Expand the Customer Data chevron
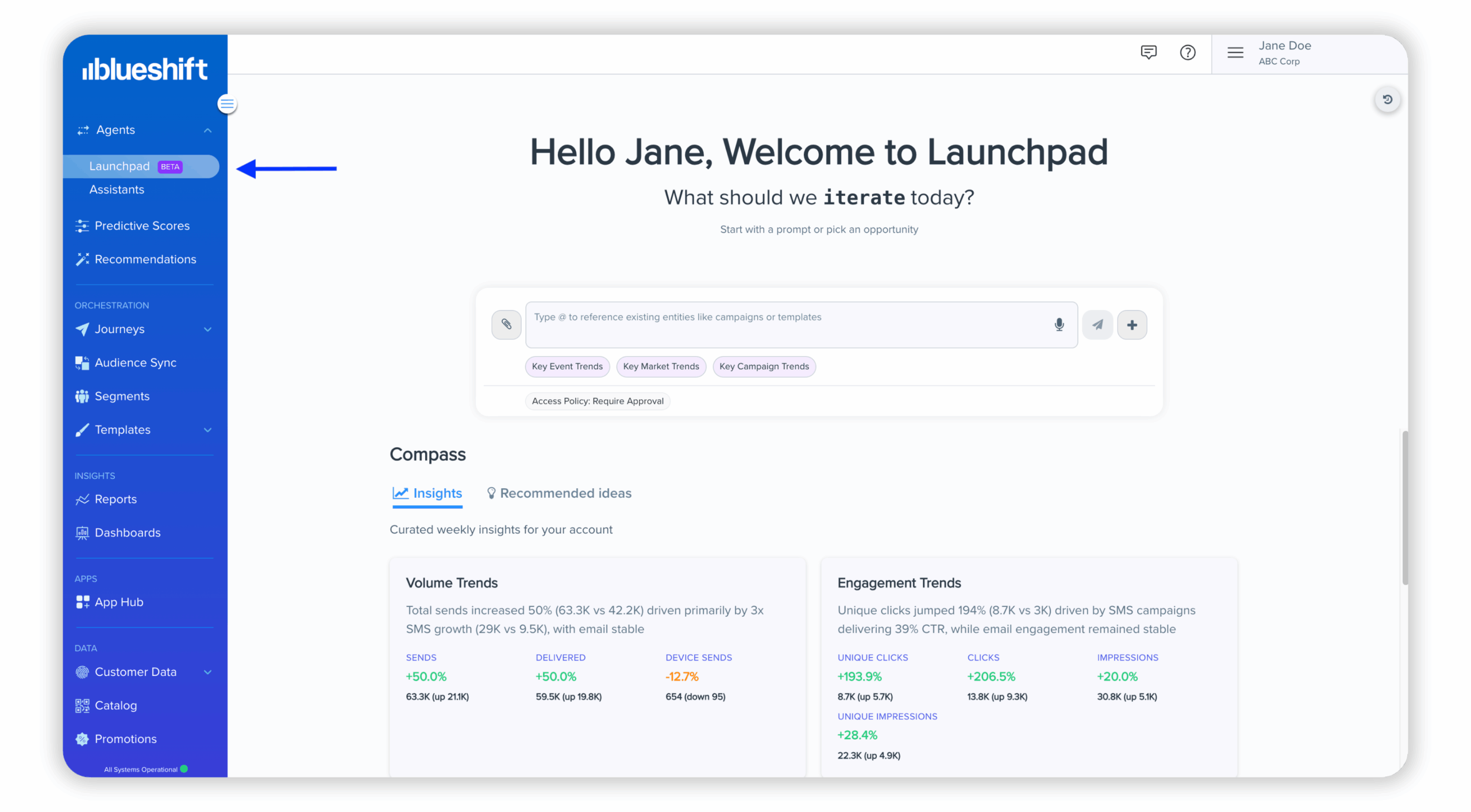 207,672
